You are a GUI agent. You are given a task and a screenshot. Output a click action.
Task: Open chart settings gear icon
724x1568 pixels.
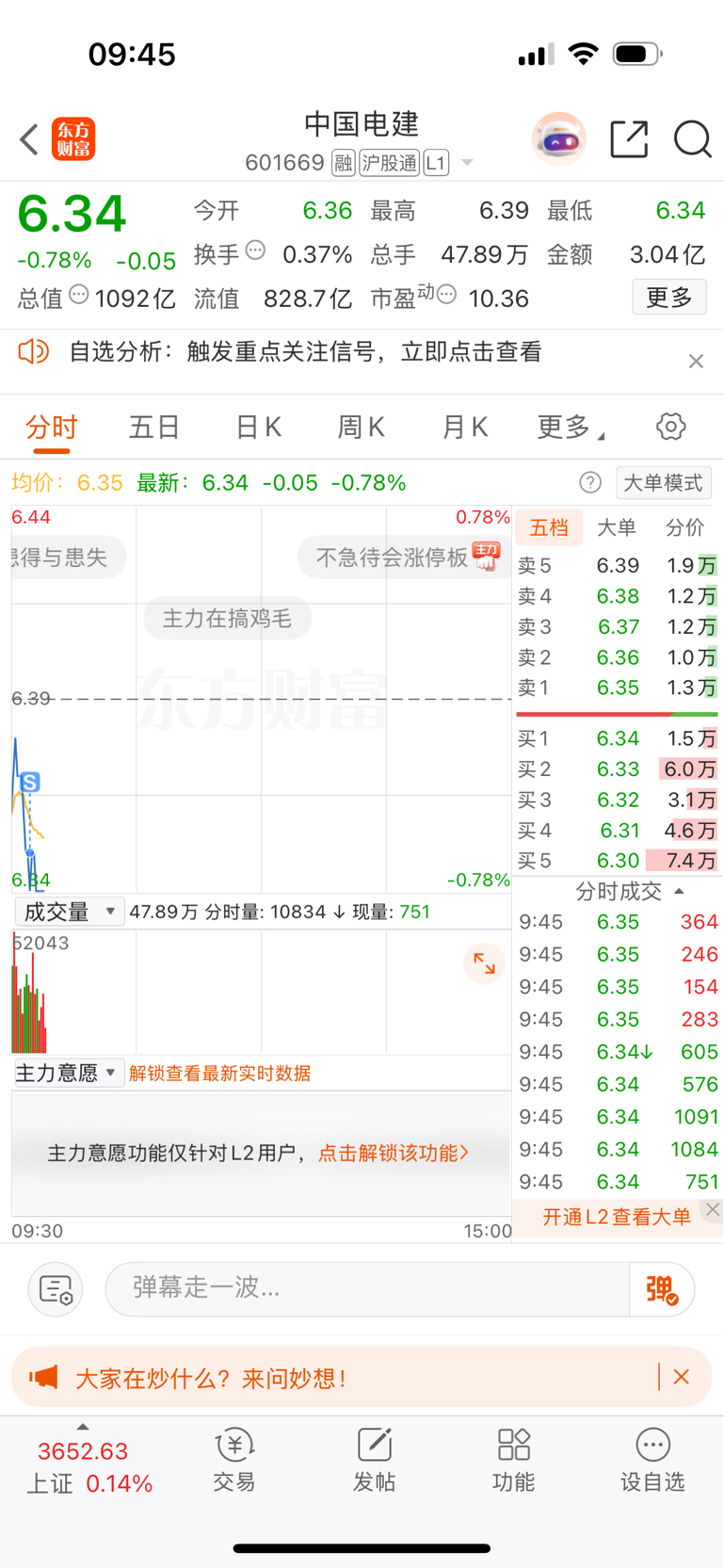[671, 427]
